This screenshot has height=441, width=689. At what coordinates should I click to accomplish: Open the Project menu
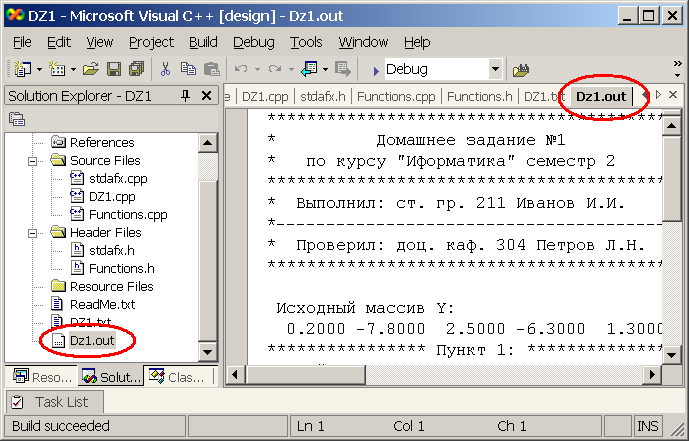click(x=151, y=42)
